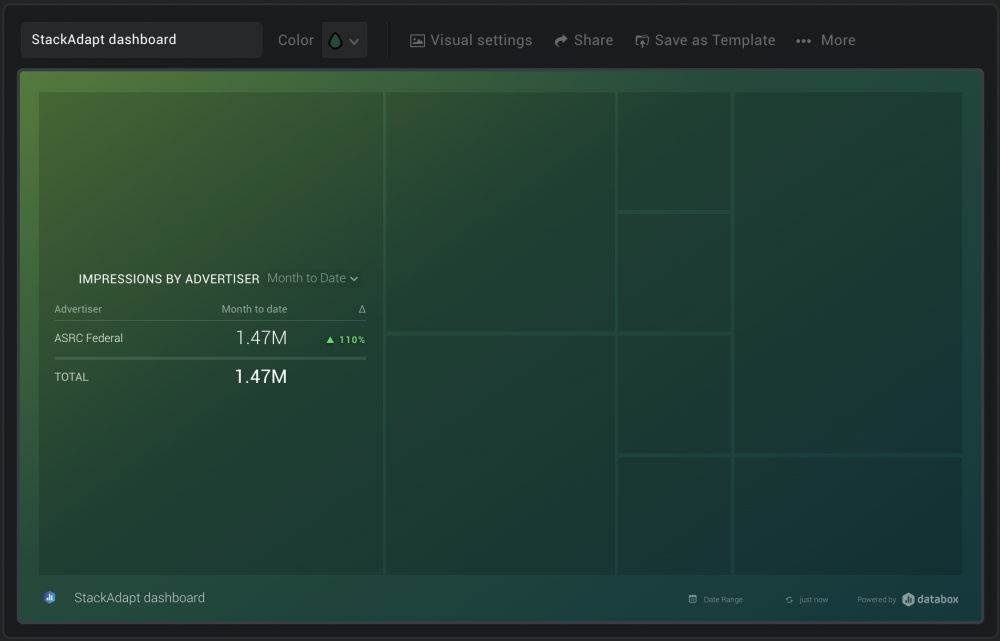This screenshot has height=641, width=1000.
Task: Click the StackAdapt dashboard title field
Action: 141,39
